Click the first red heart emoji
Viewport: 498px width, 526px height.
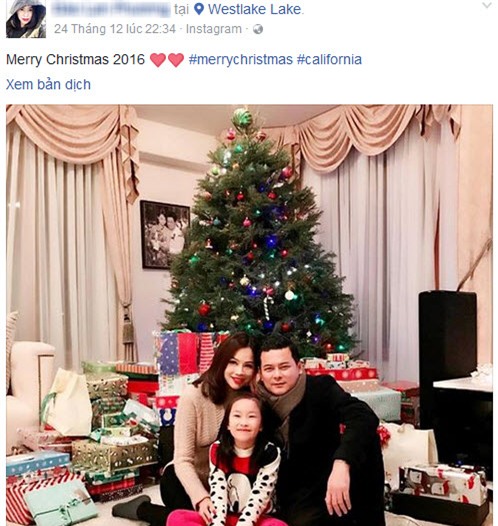(158, 60)
